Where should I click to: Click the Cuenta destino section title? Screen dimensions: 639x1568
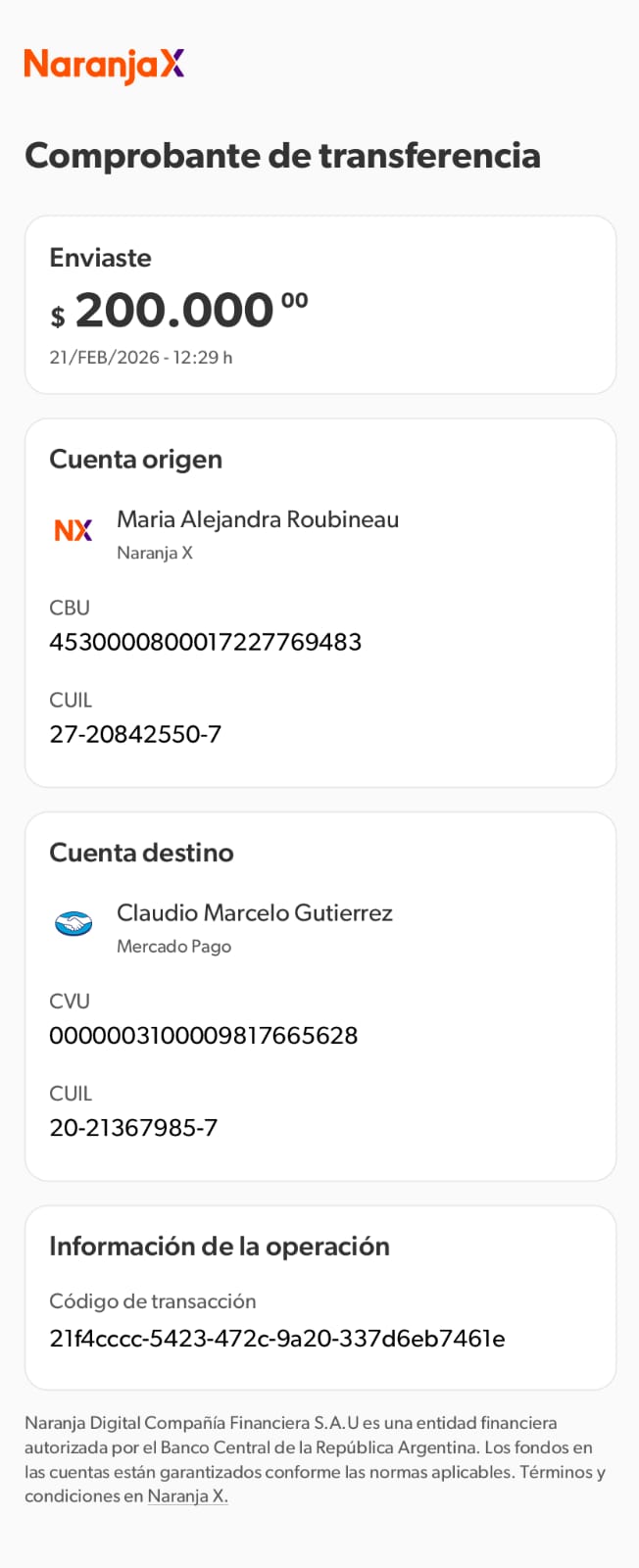(x=141, y=853)
